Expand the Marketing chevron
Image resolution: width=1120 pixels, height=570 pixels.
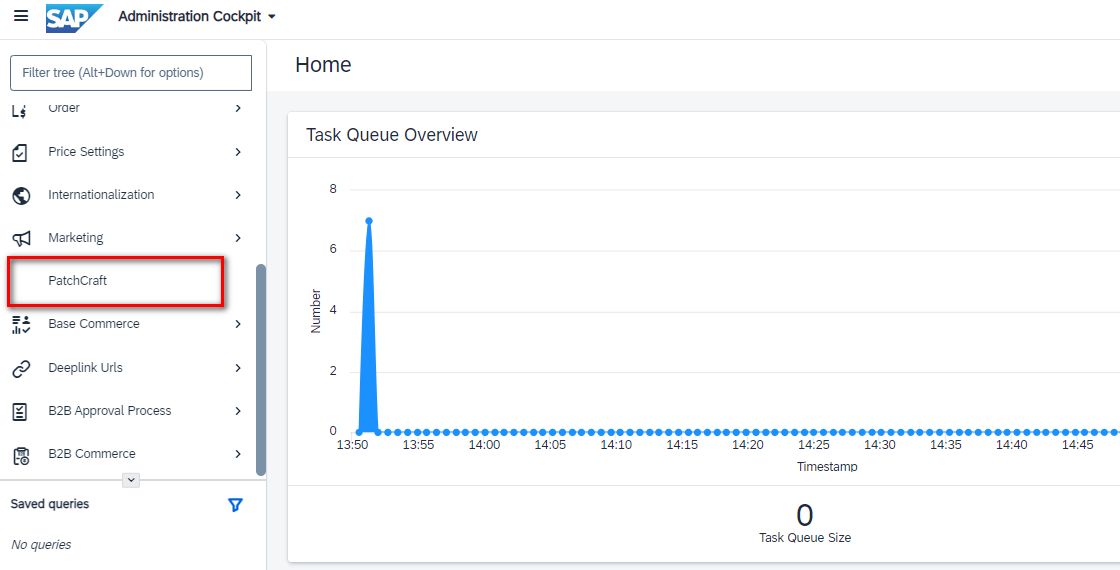coord(238,238)
